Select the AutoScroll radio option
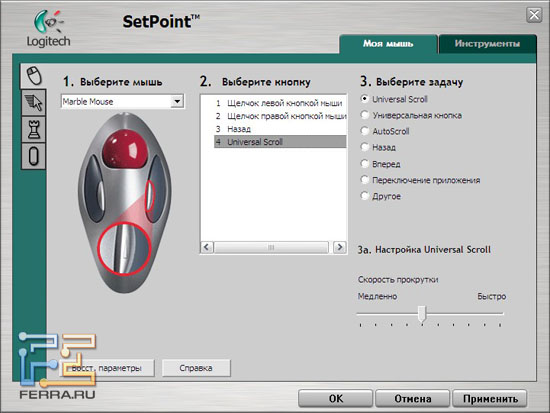The width and height of the screenshot is (550, 413). pyautogui.click(x=365, y=131)
